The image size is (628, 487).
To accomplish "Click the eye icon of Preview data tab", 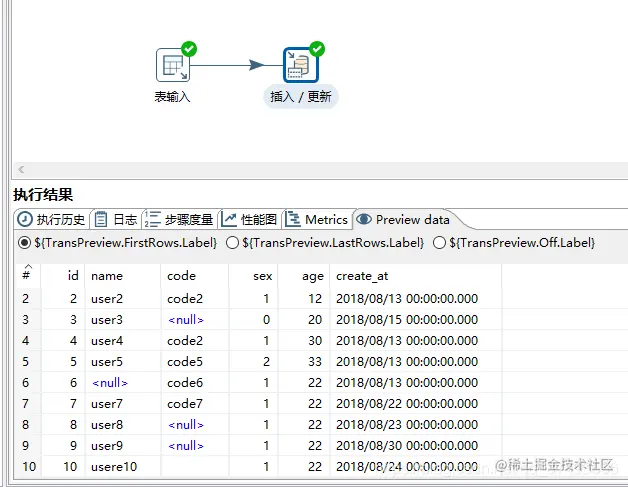I will pyautogui.click(x=364, y=219).
